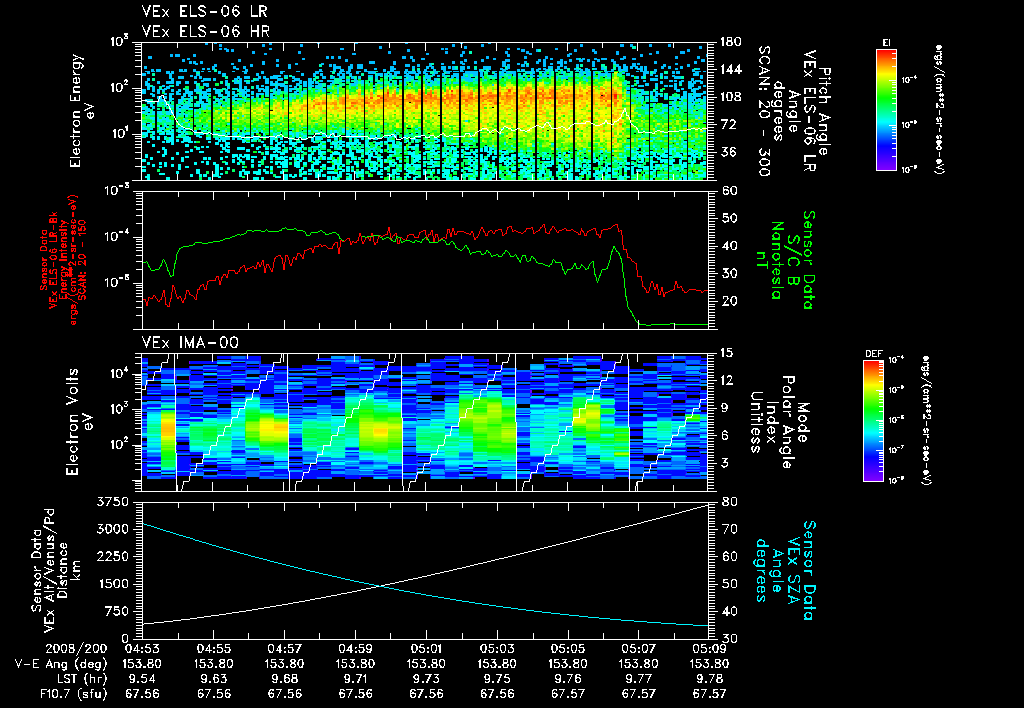Click the LST value '9.71'
The height and width of the screenshot is (708, 1024).
(355, 679)
